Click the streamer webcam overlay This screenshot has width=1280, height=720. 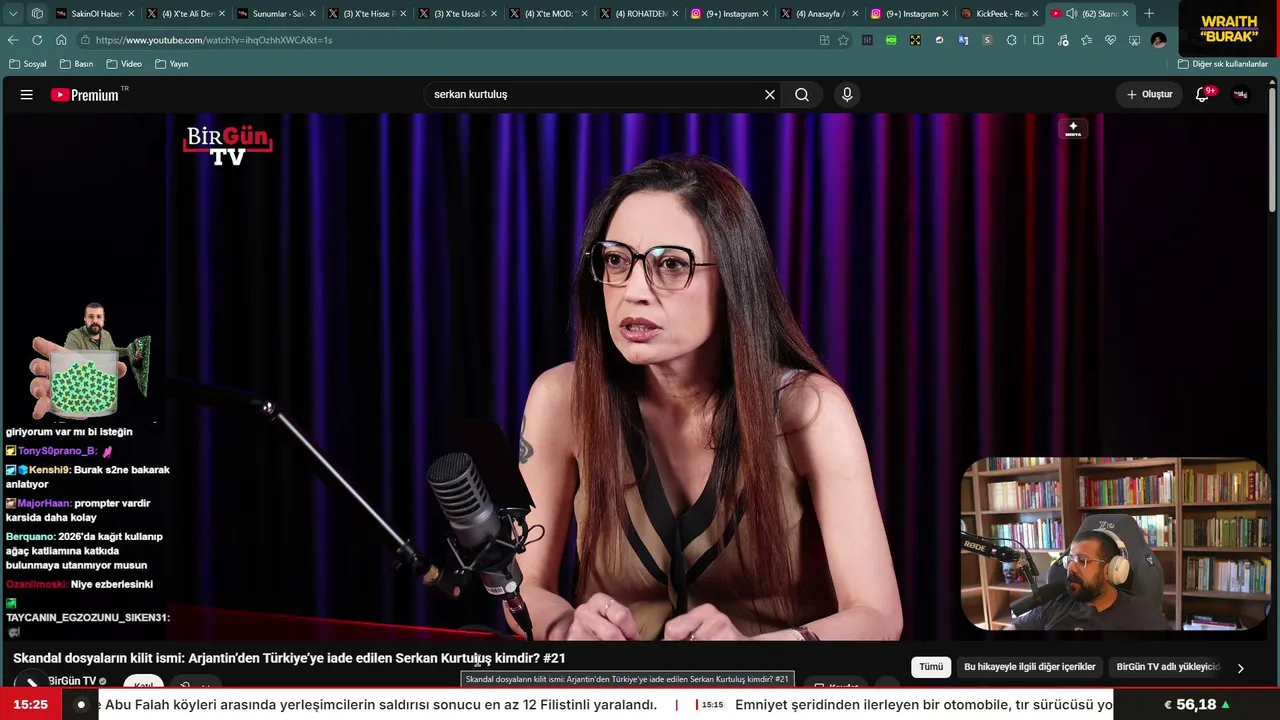(1115, 545)
